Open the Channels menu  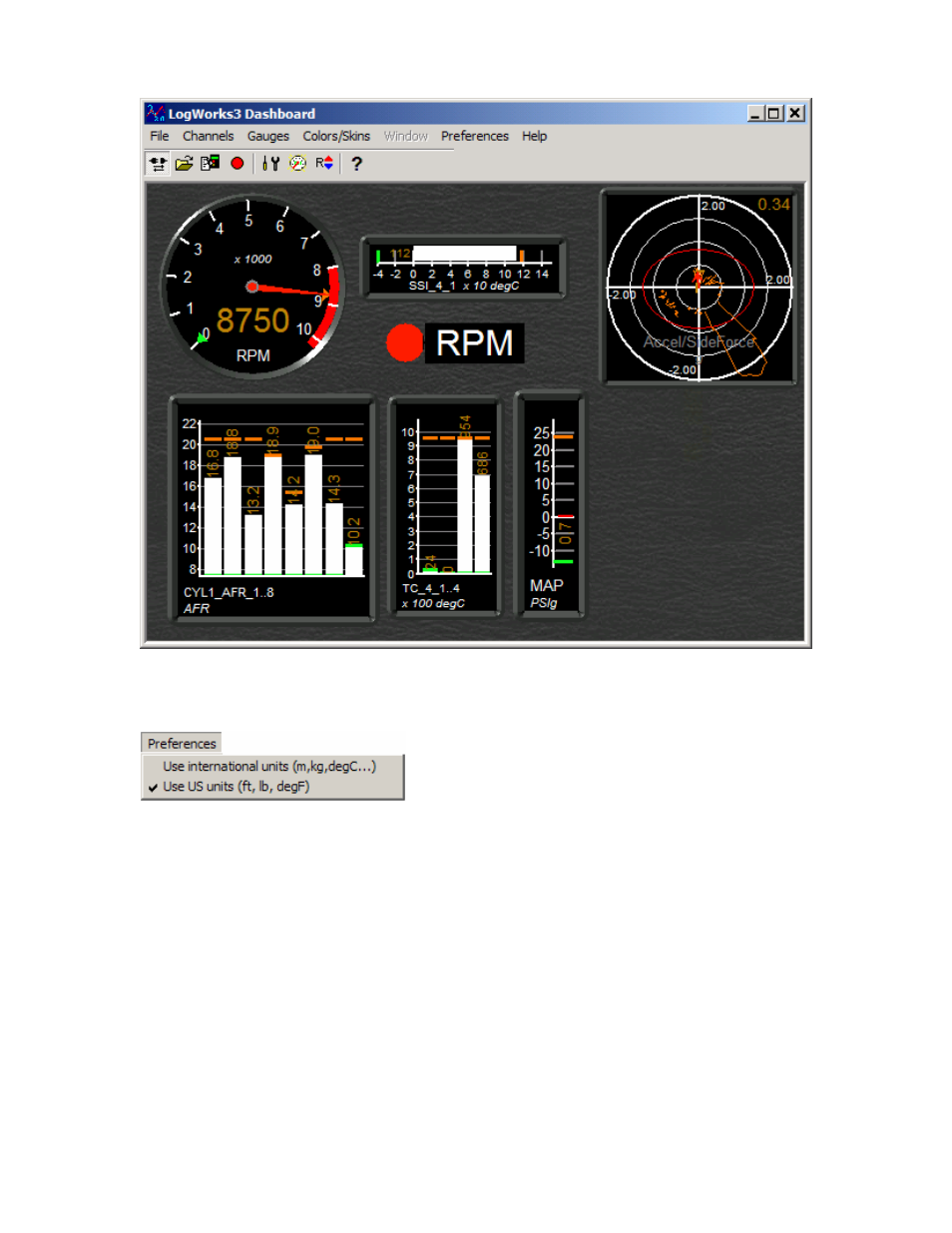[208, 136]
